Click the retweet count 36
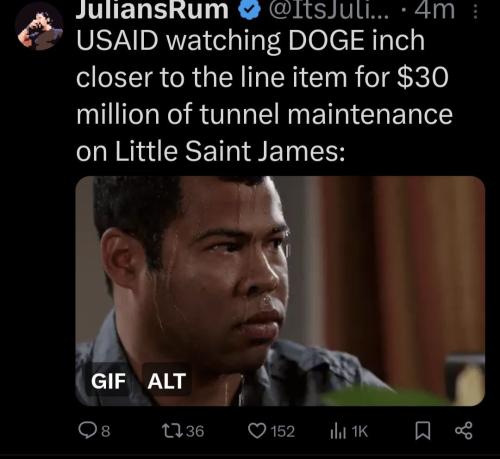Image resolution: width=500 pixels, height=459 pixels. (x=195, y=431)
